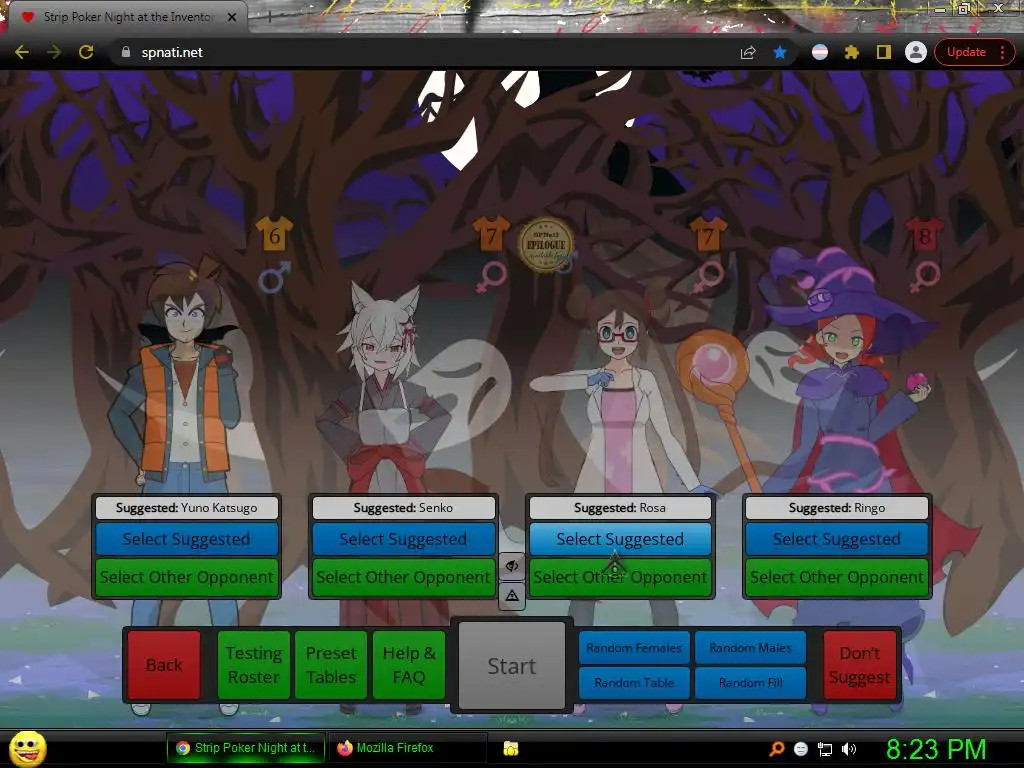Screen dimensions: 1024x768
Task: Click the speaker volume tray icon
Action: point(848,749)
